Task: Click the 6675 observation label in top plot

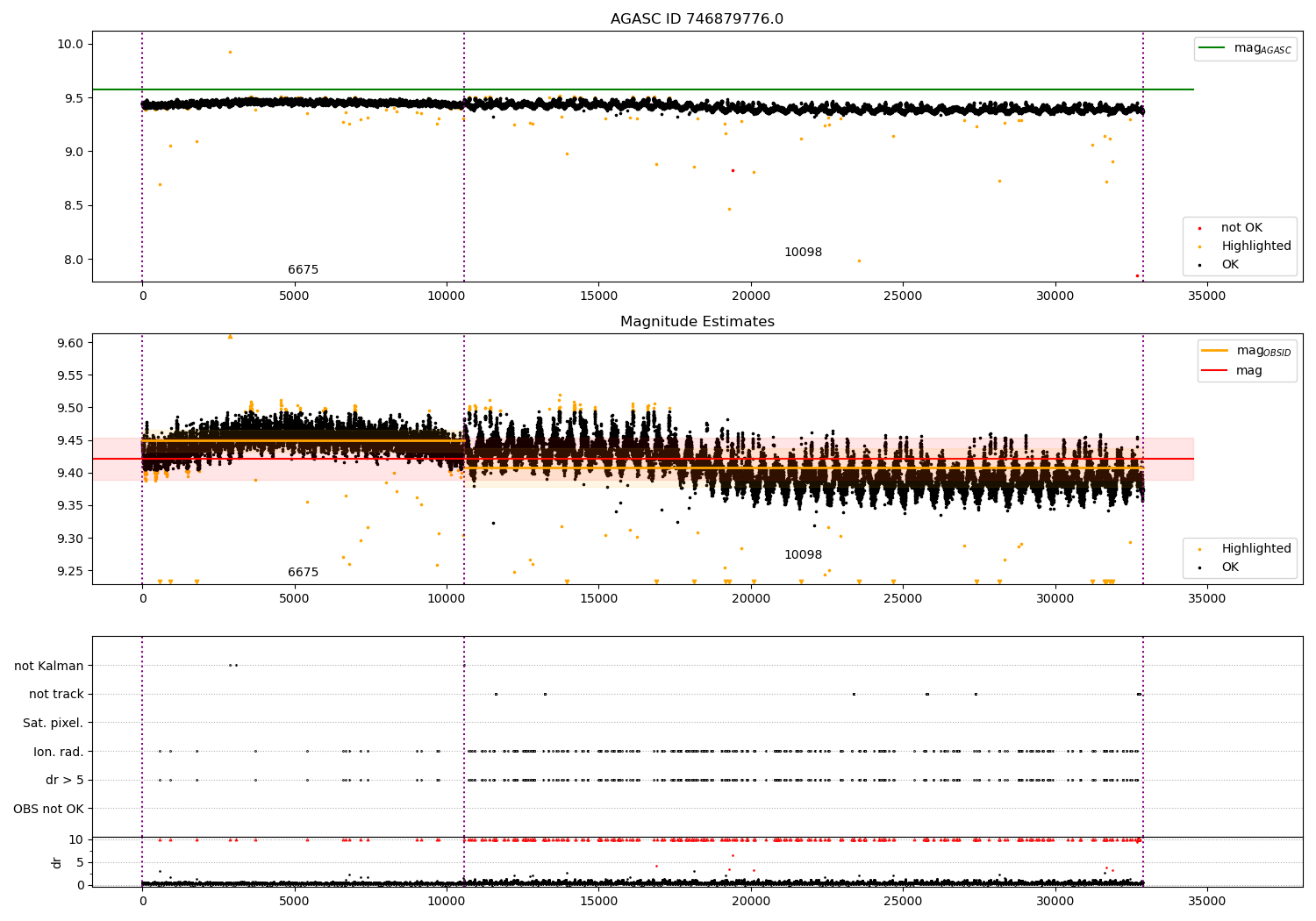Action: 303,270
